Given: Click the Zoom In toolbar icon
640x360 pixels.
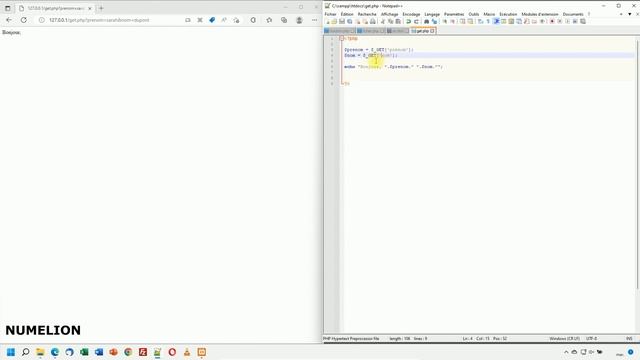Looking at the screenshot, I should [x=445, y=21].
